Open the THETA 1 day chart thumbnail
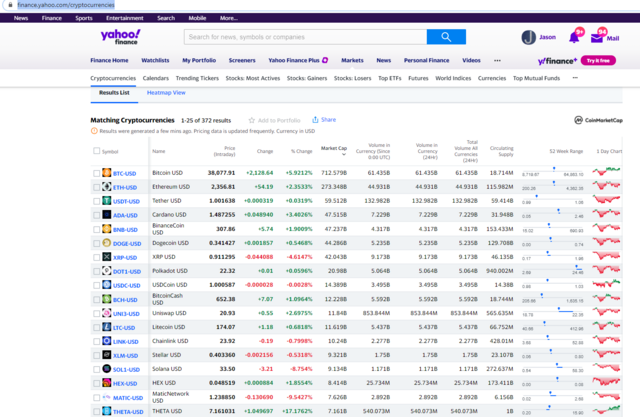 (x=606, y=410)
